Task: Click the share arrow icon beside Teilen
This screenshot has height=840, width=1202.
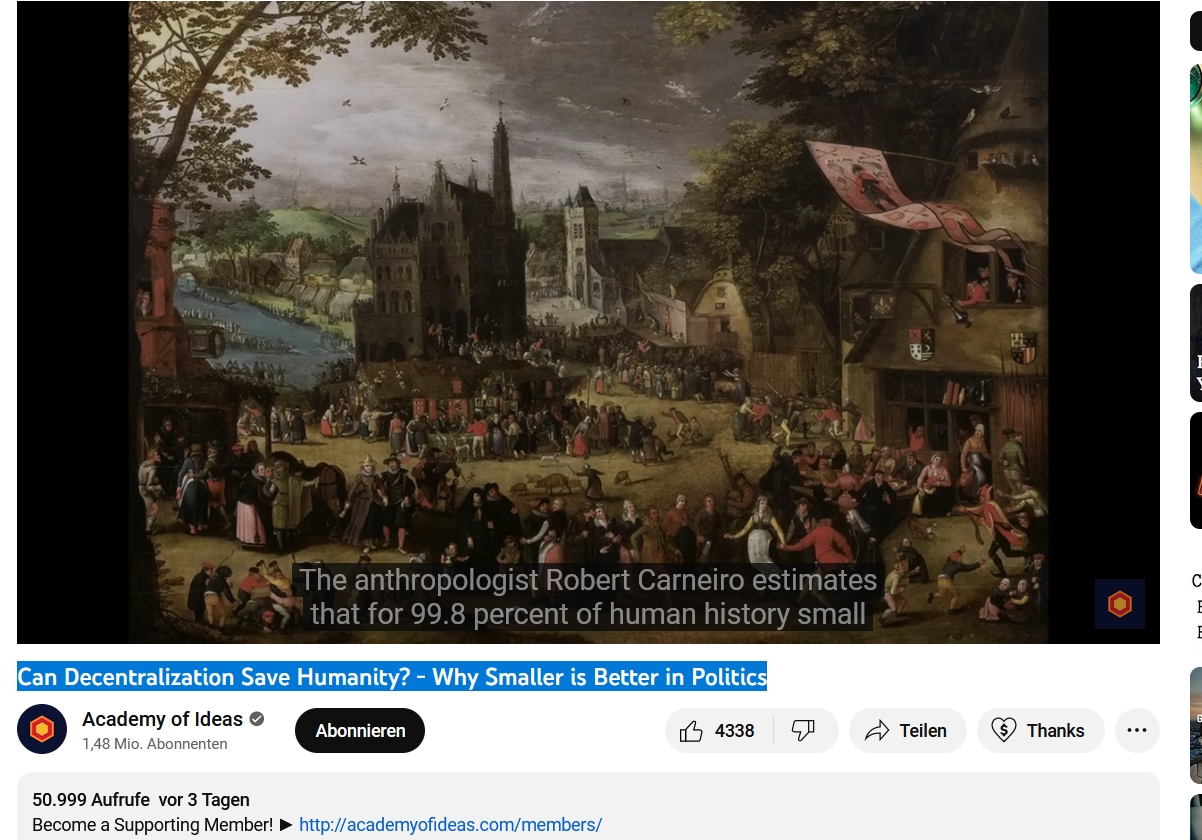Action: pyautogui.click(x=877, y=731)
